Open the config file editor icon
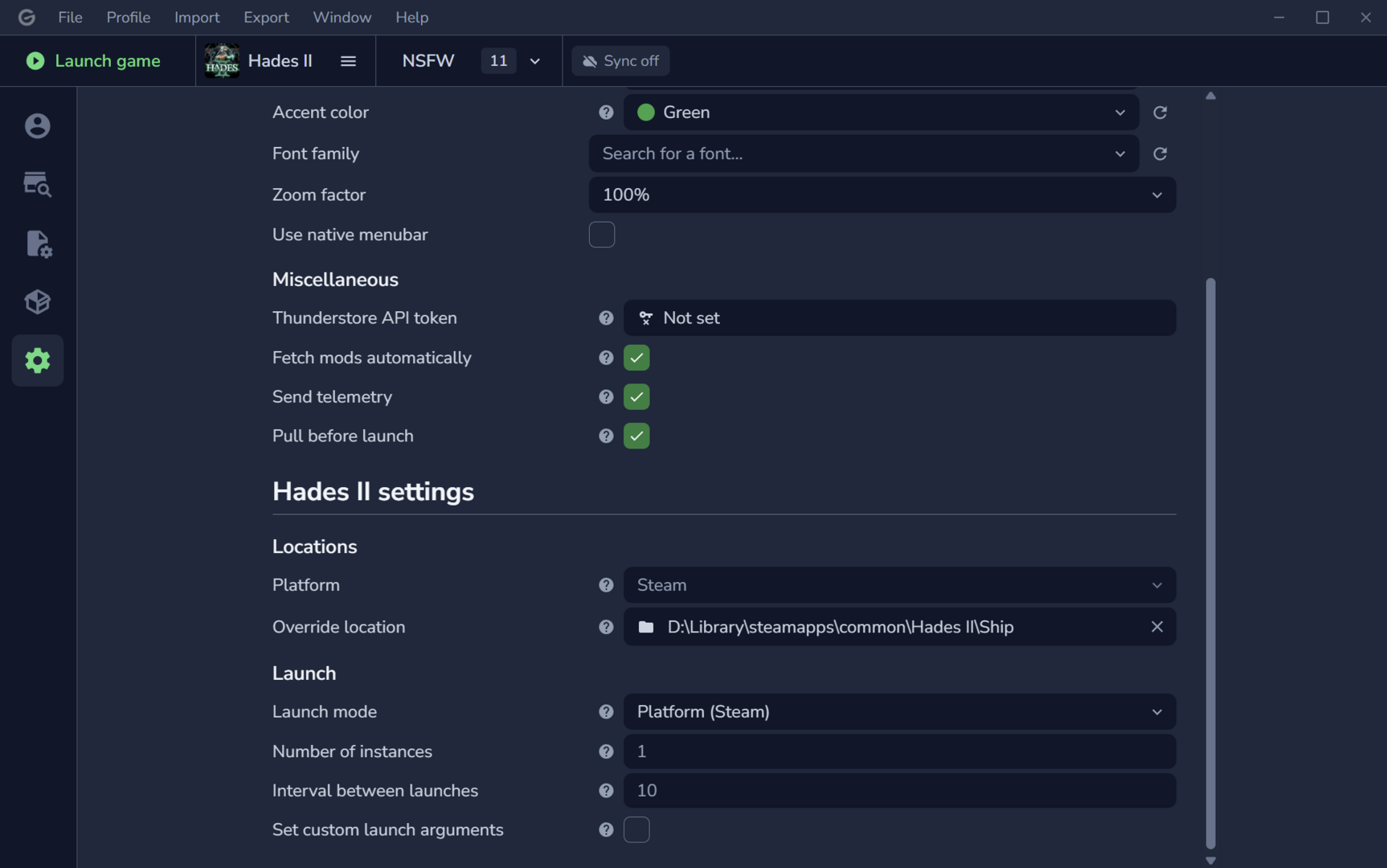The width and height of the screenshot is (1387, 868). [x=38, y=244]
